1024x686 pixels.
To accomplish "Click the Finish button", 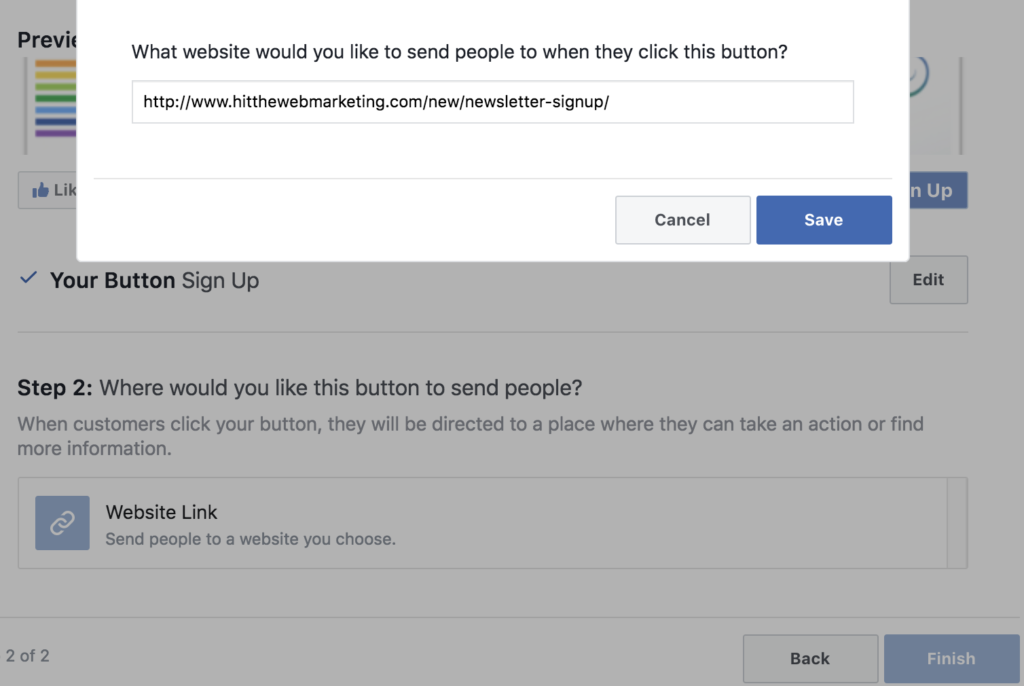I will point(951,659).
